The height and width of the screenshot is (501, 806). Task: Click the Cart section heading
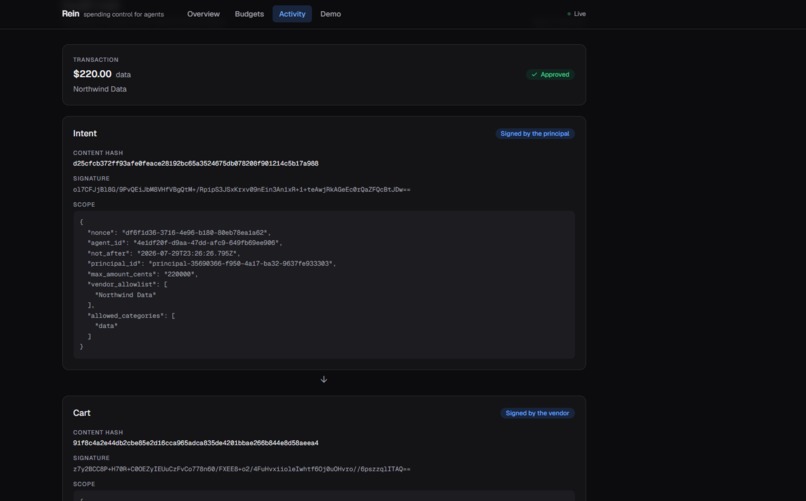pyautogui.click(x=82, y=413)
